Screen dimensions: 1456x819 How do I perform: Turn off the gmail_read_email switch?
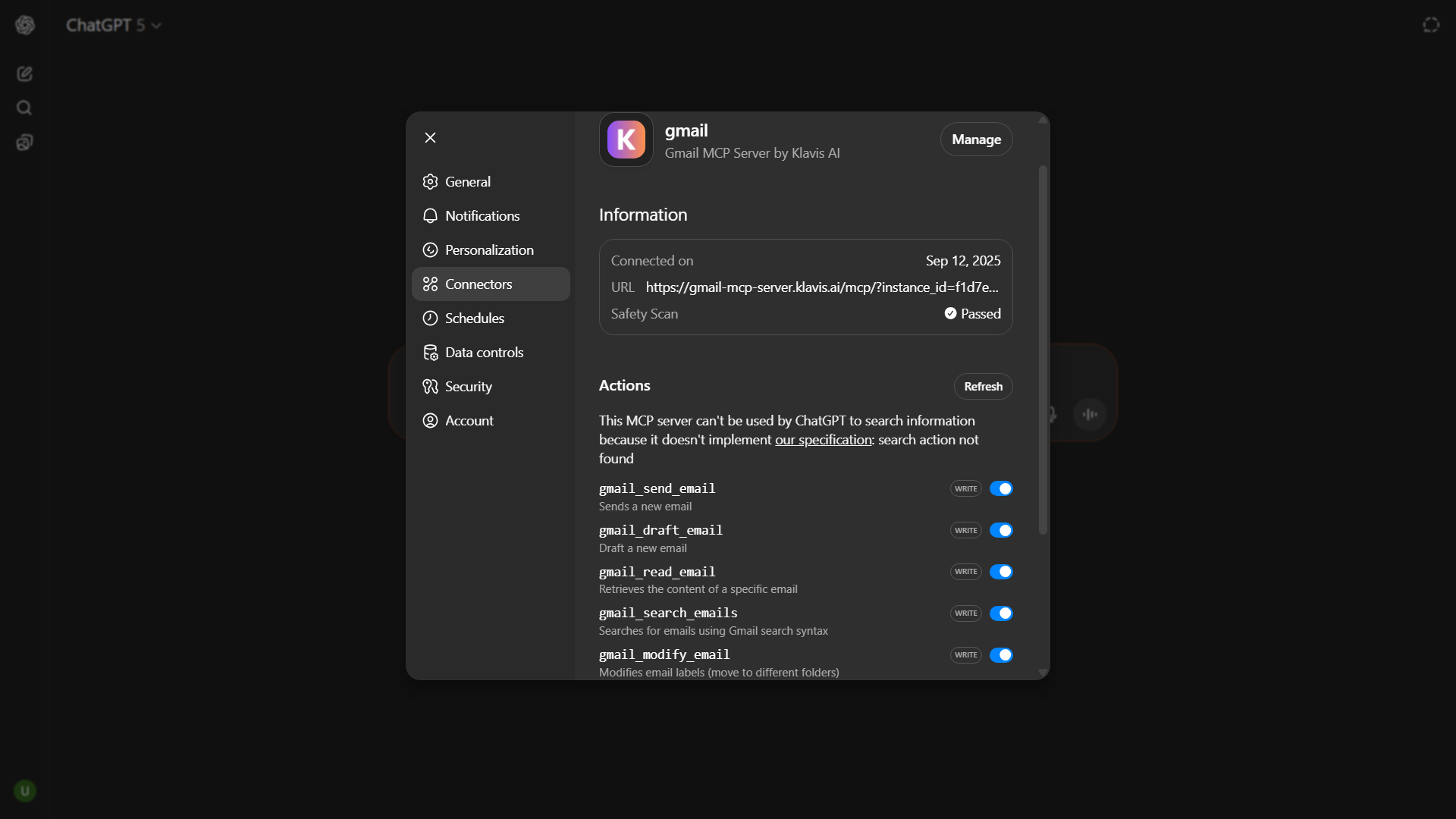point(1001,572)
